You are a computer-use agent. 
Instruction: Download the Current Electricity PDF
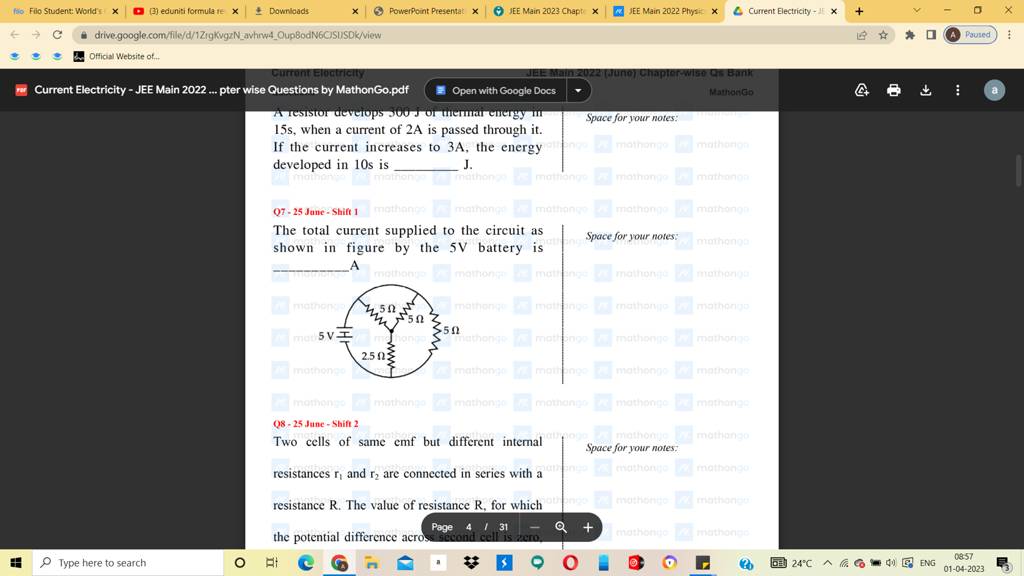point(925,90)
